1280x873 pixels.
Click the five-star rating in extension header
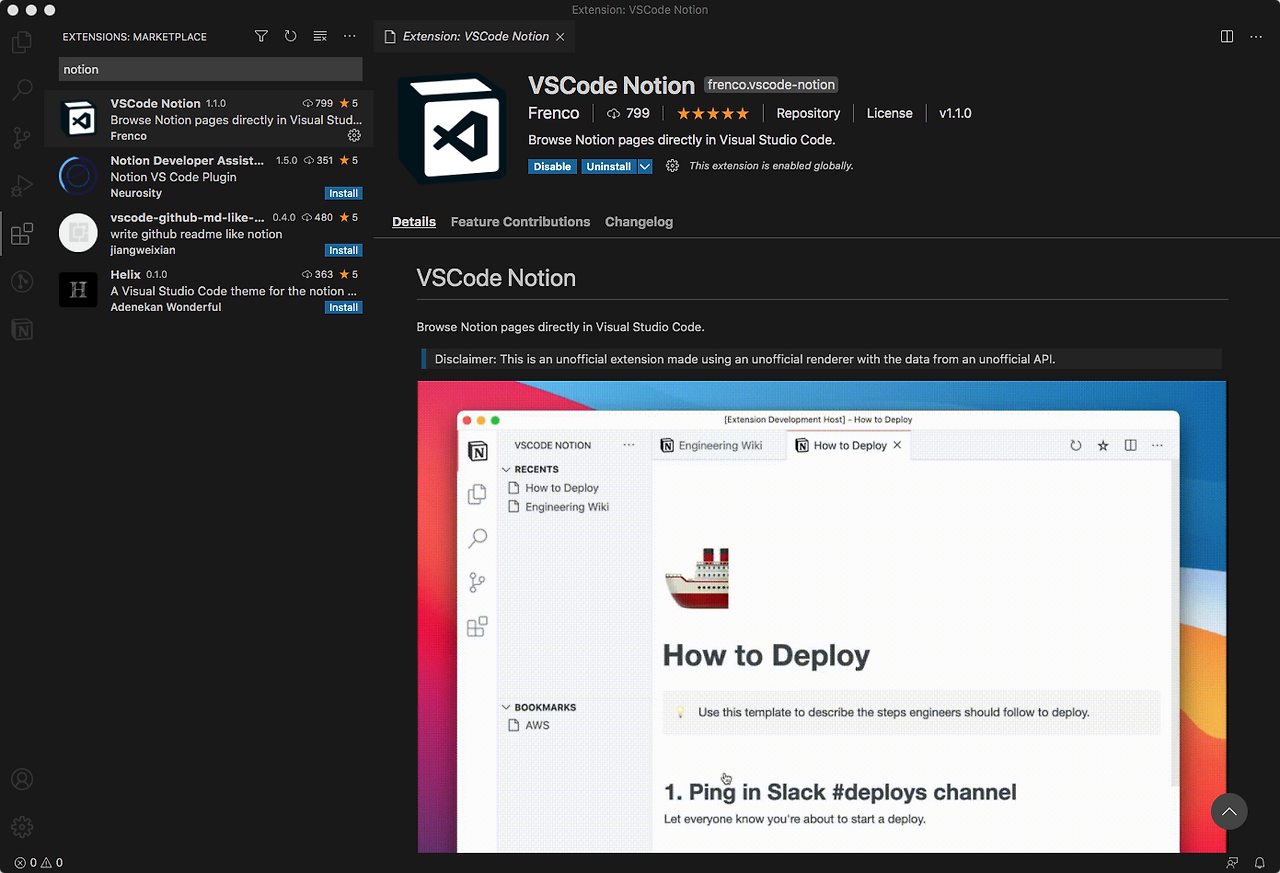[713, 113]
